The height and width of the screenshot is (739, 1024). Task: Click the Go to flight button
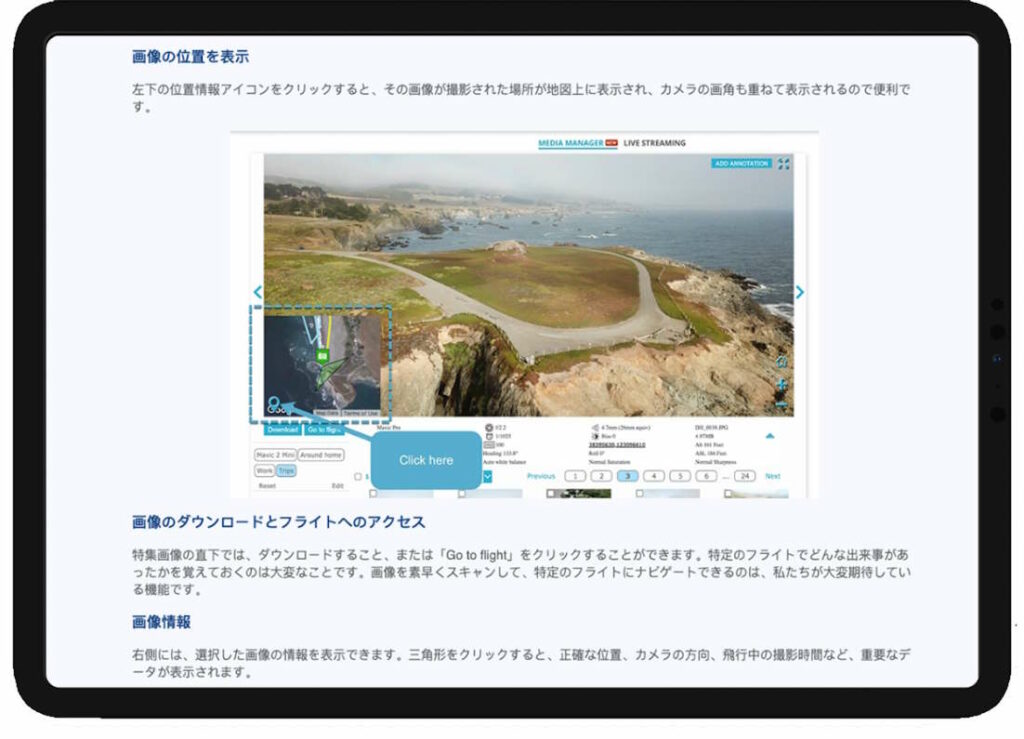click(x=326, y=429)
